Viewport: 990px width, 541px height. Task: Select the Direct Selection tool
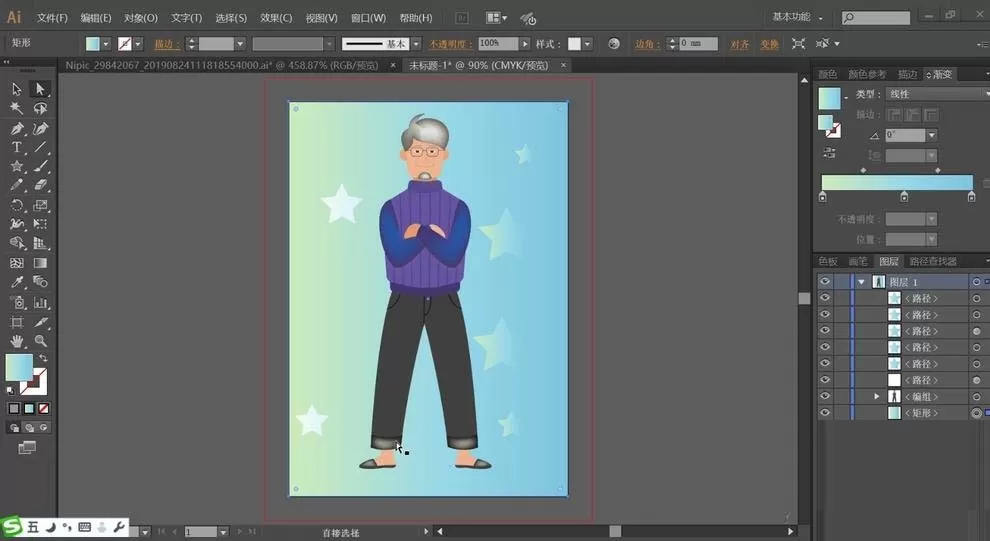tap(40, 90)
